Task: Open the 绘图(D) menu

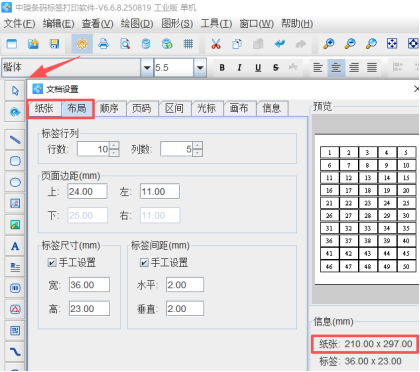Action: click(x=137, y=24)
